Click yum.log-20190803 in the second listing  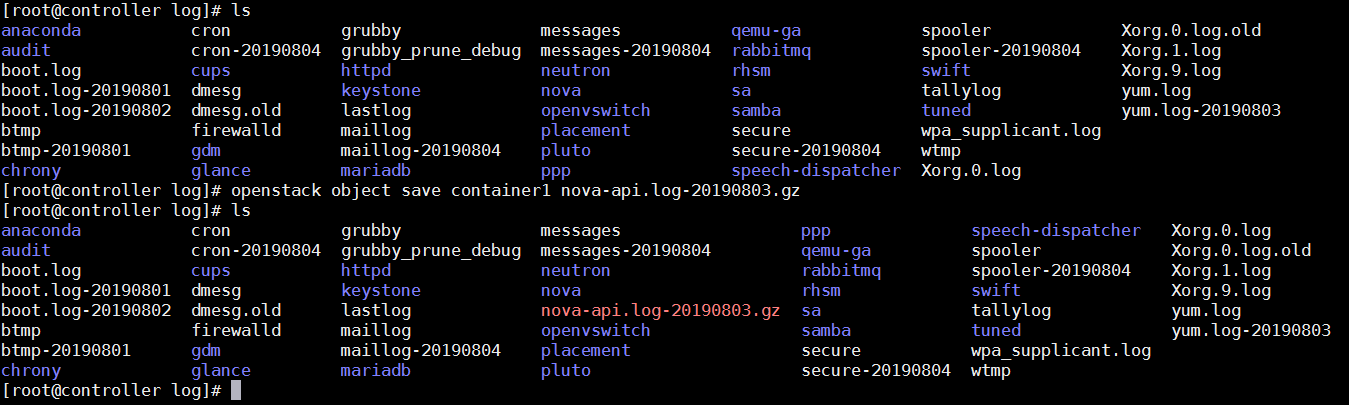1251,331
